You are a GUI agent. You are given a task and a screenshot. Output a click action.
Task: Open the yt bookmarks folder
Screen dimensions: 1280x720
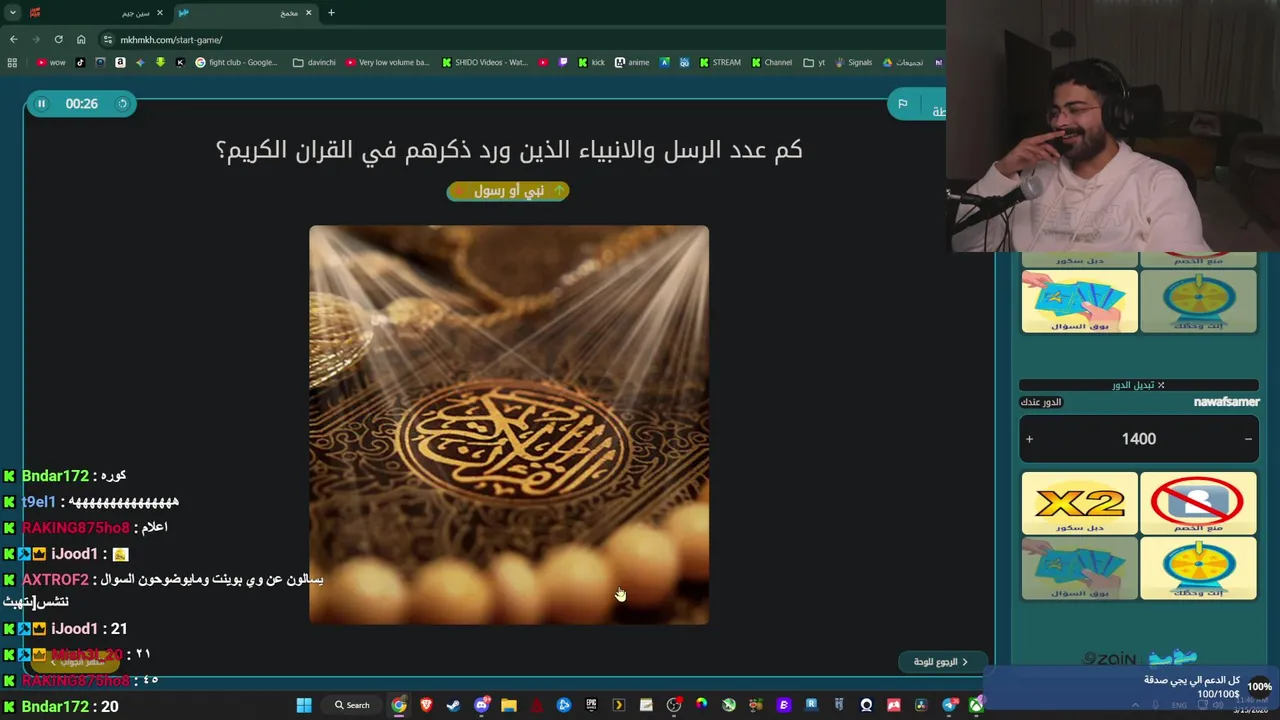tap(814, 62)
